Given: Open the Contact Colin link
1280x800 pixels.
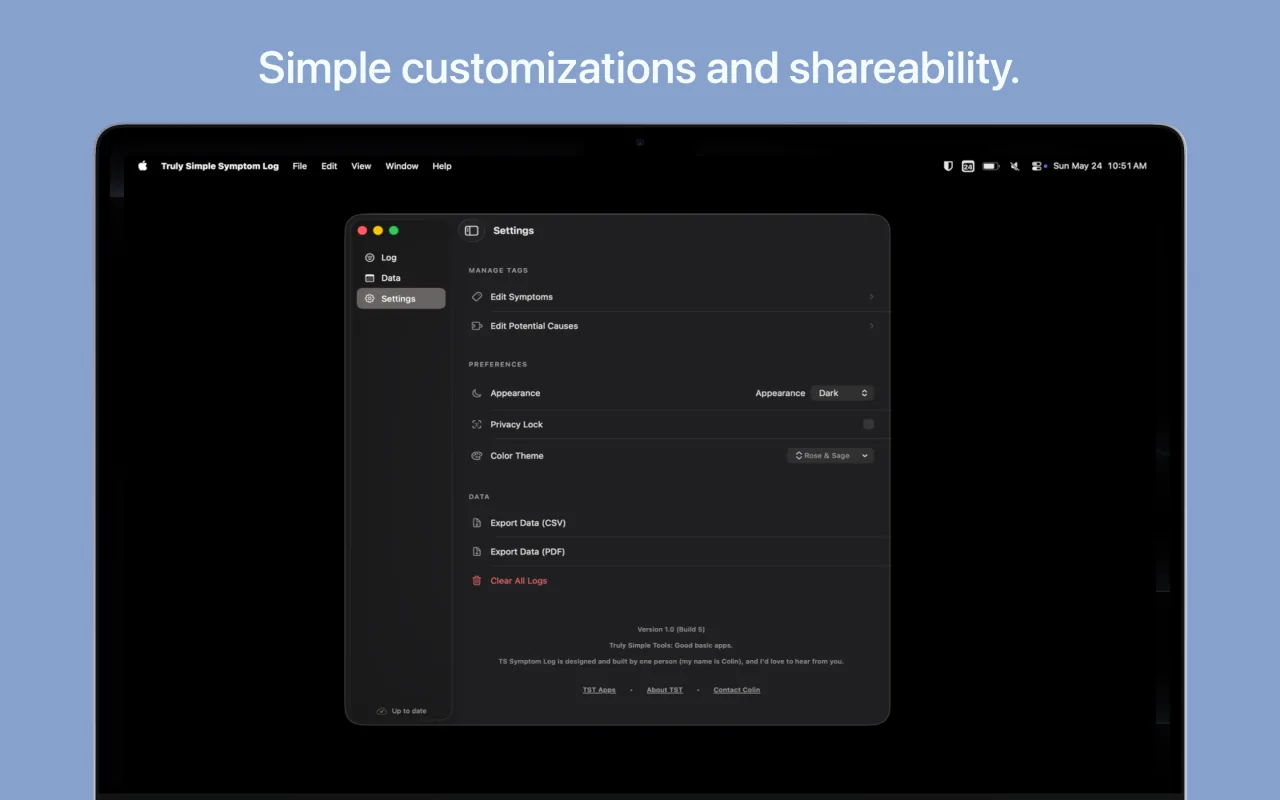Looking at the screenshot, I should [737, 690].
